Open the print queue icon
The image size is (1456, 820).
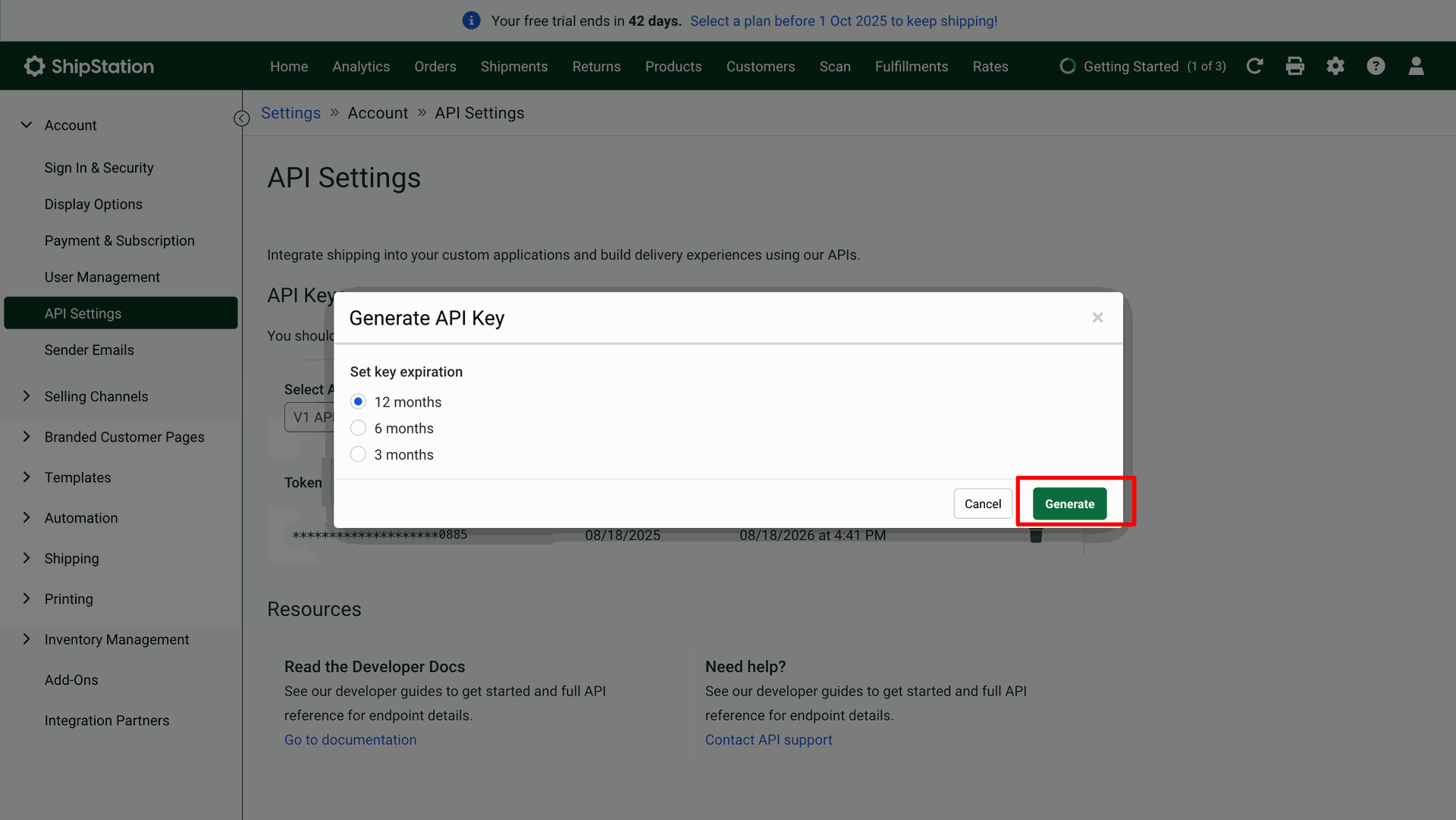[x=1294, y=66]
